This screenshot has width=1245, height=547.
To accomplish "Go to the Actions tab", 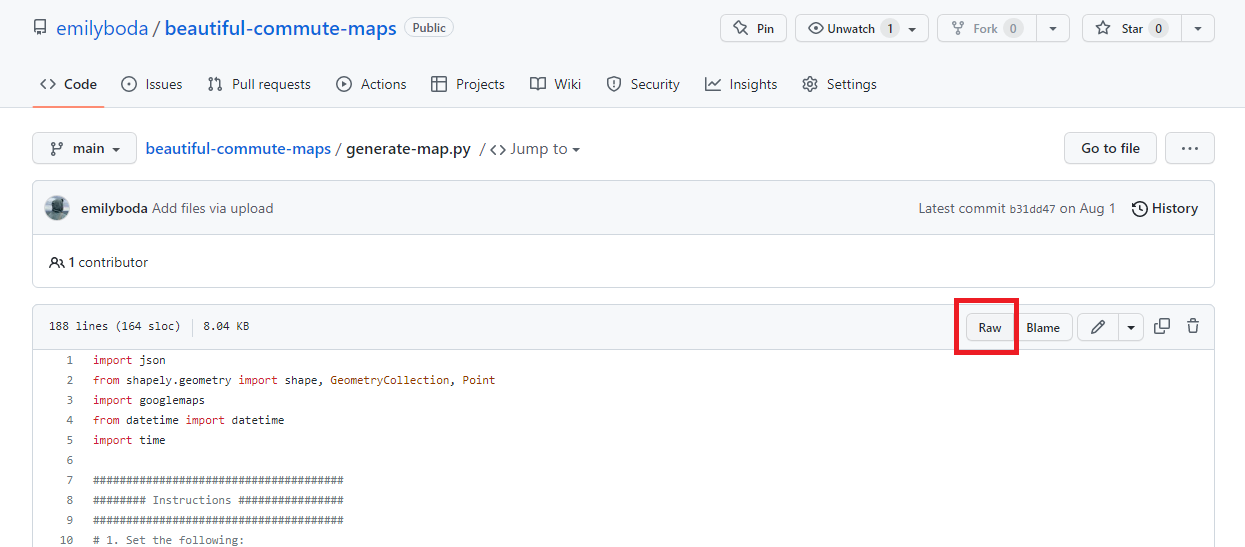I will (x=371, y=84).
